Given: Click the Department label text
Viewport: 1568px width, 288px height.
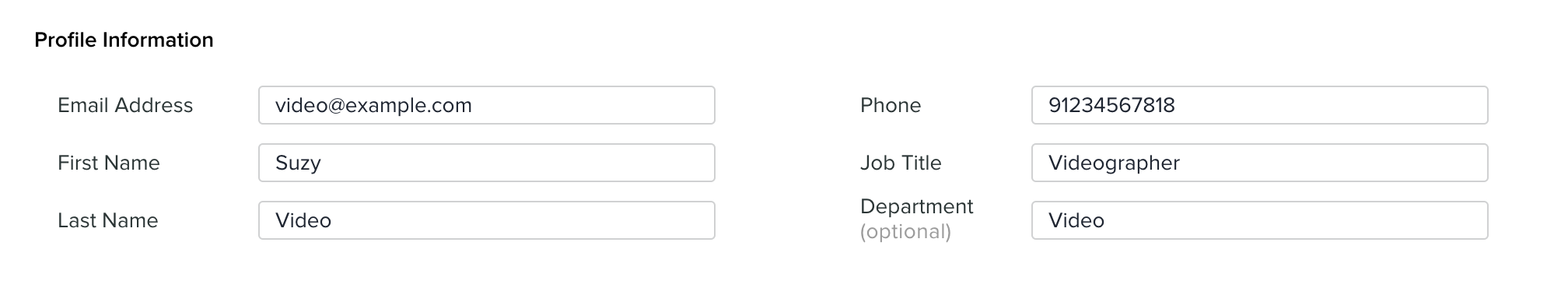Looking at the screenshot, I should click(916, 206).
